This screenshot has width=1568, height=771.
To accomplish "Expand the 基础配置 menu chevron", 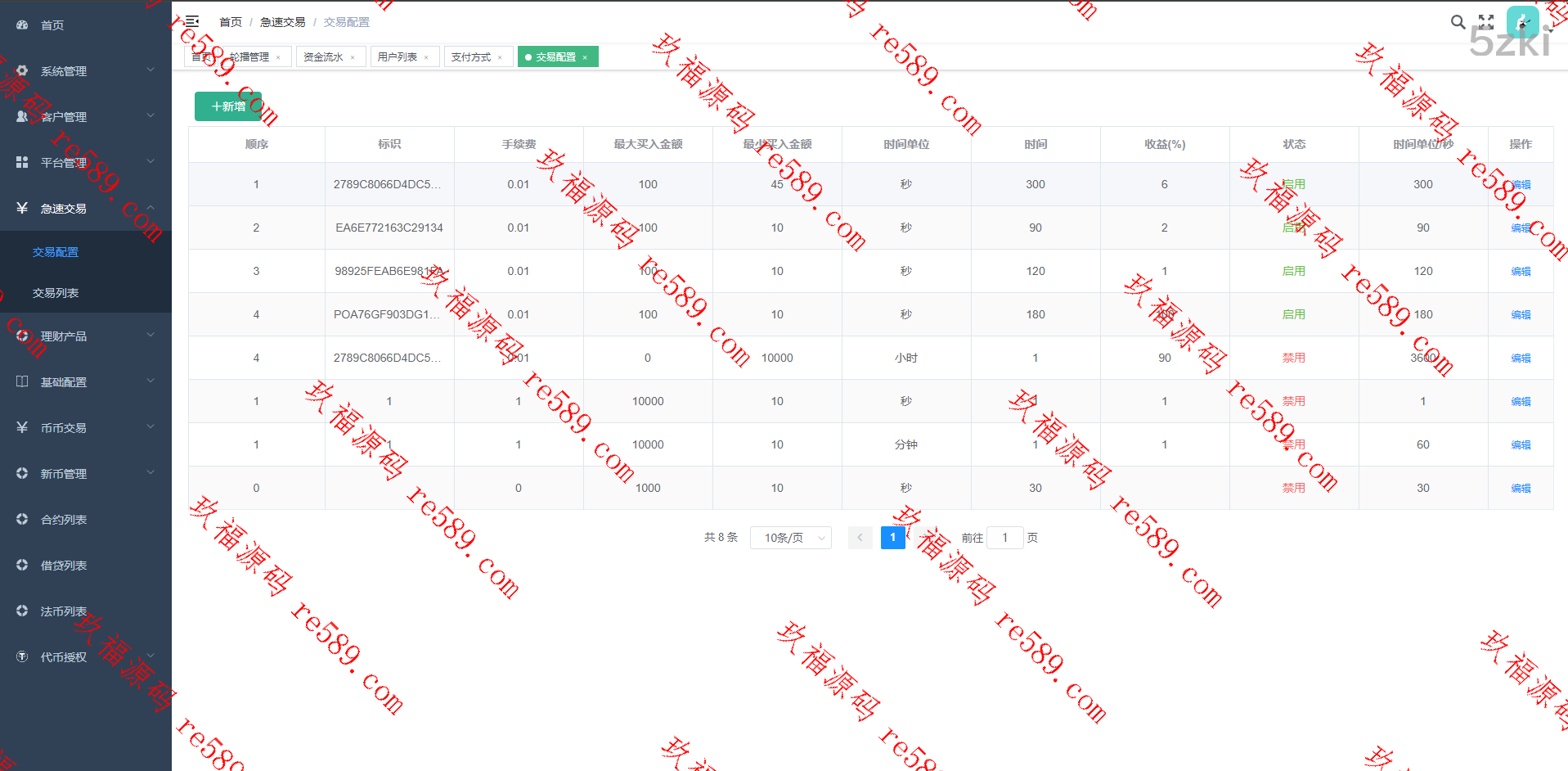I will [x=151, y=381].
